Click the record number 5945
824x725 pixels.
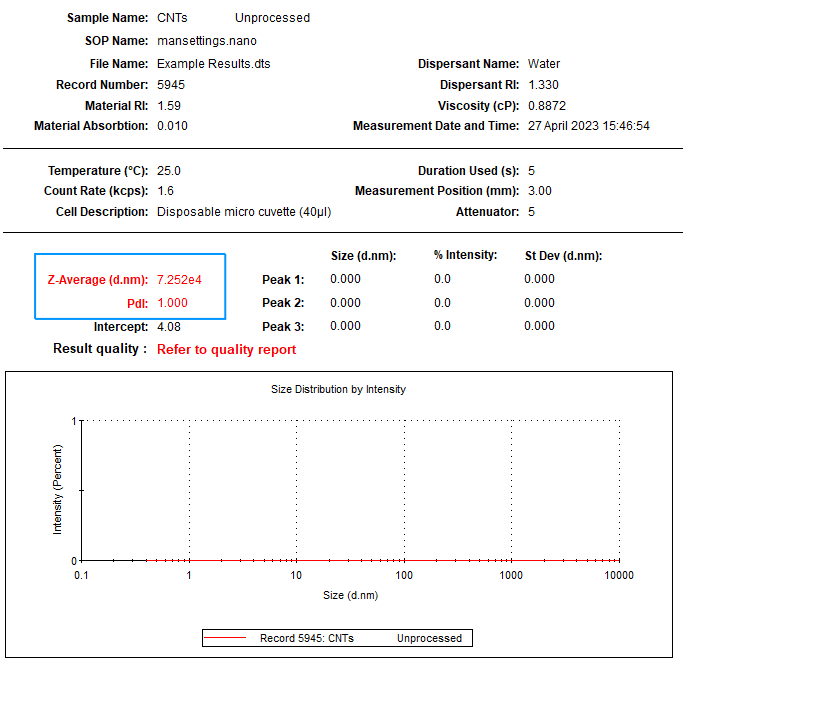coord(171,85)
